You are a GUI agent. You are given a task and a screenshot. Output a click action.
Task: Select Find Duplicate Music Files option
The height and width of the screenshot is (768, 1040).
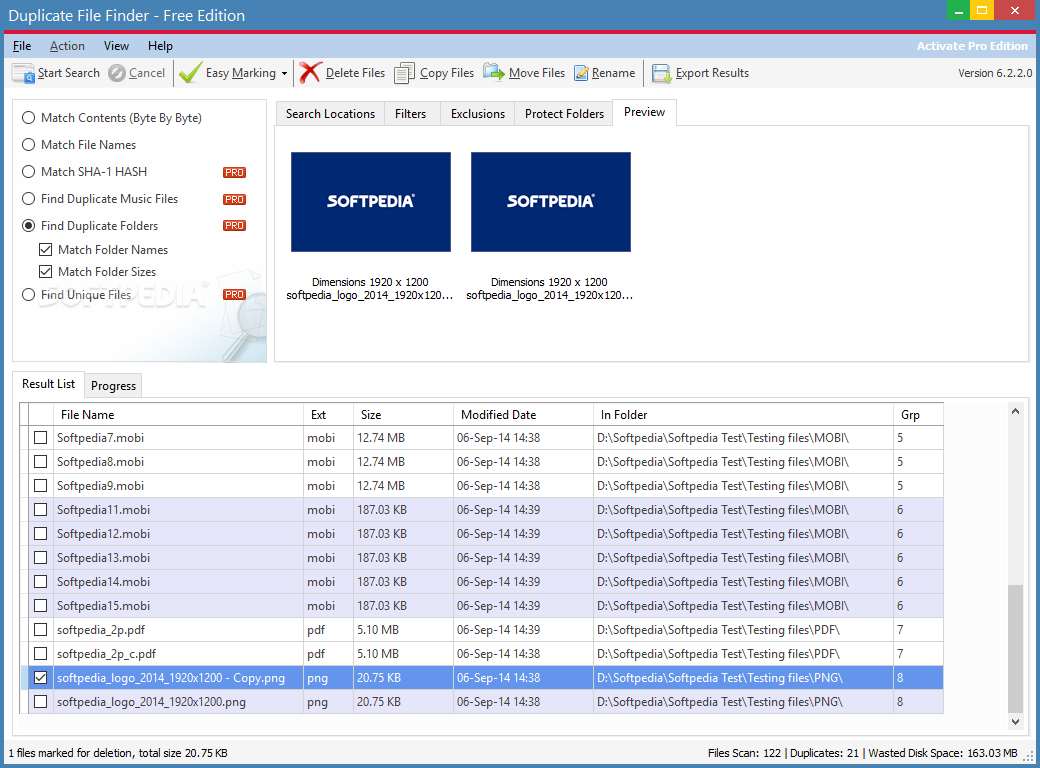[100, 199]
